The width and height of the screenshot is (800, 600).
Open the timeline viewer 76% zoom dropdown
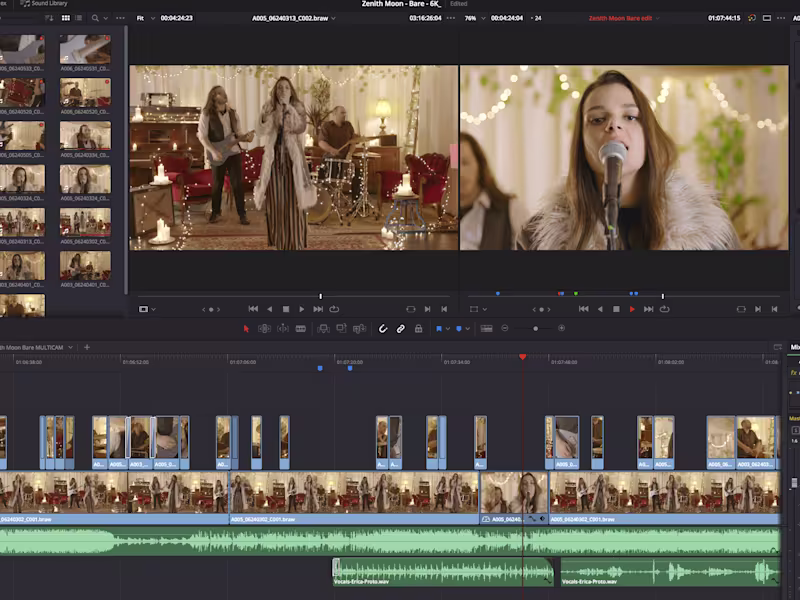pyautogui.click(x=473, y=18)
